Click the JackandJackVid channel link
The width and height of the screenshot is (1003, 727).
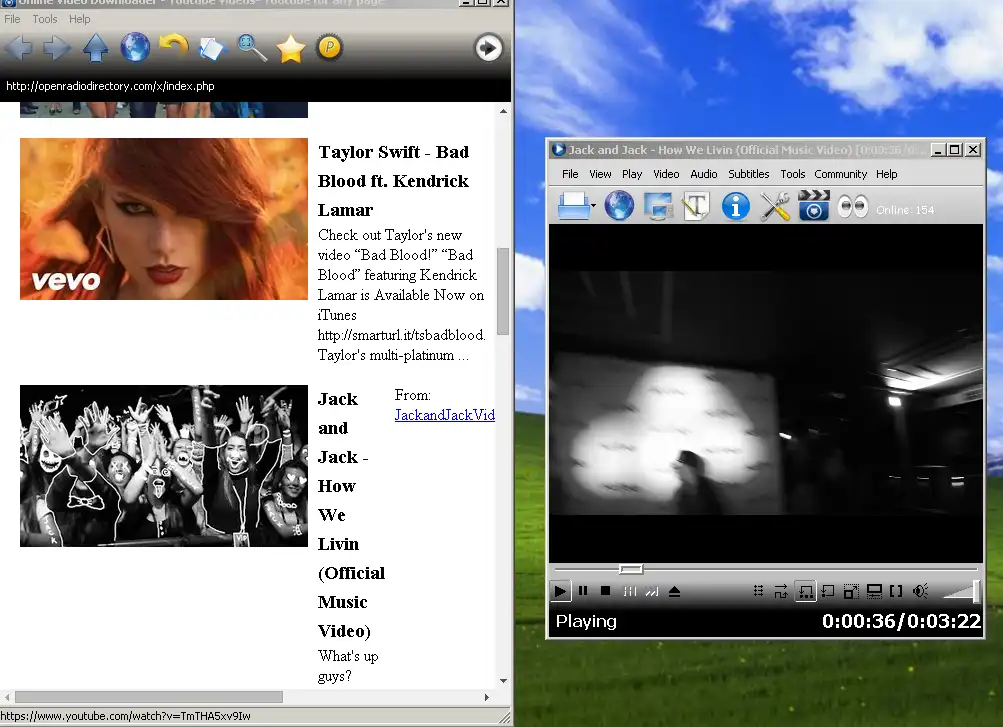tap(445, 415)
